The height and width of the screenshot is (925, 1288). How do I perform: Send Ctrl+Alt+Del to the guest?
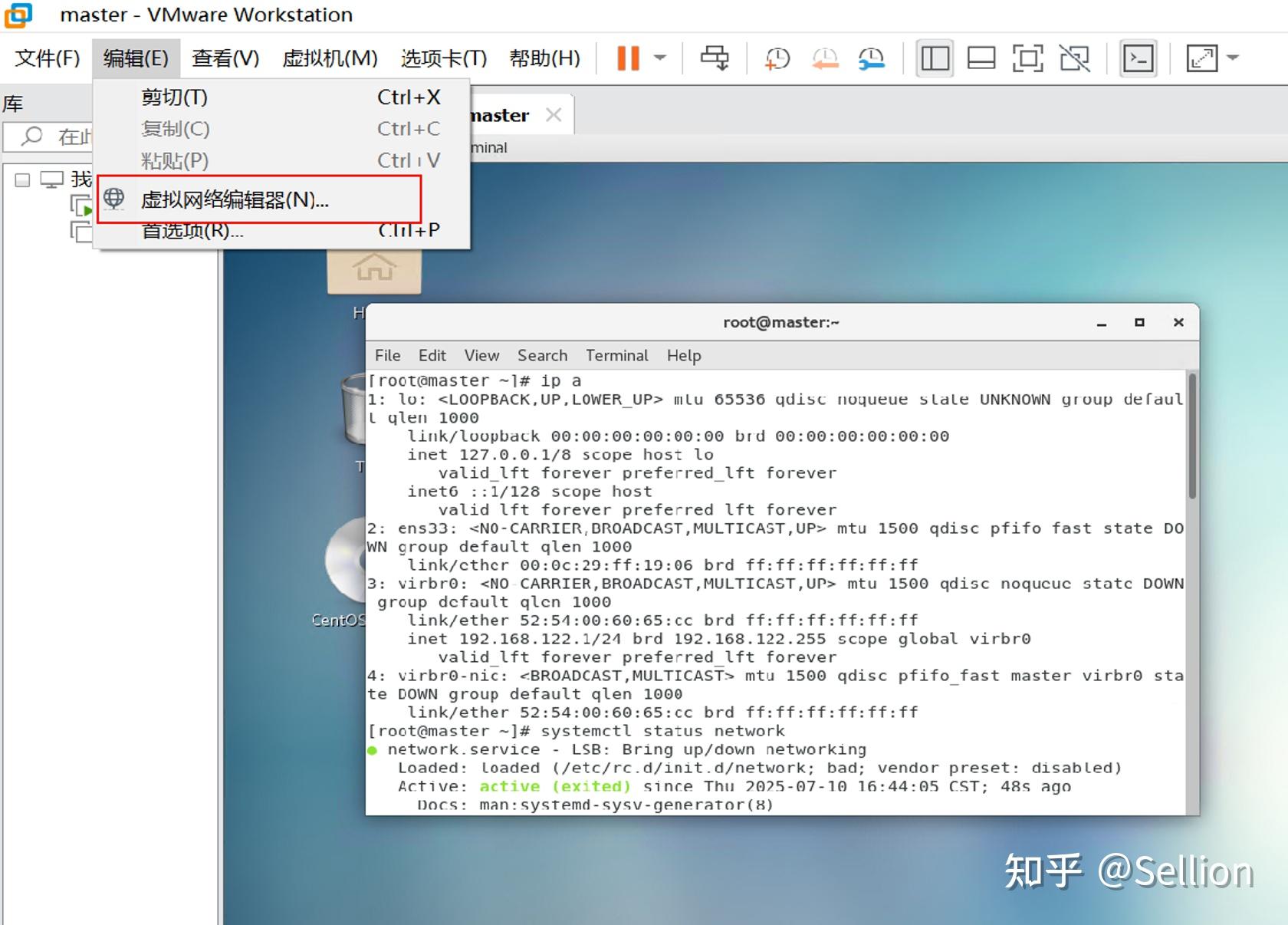(714, 58)
